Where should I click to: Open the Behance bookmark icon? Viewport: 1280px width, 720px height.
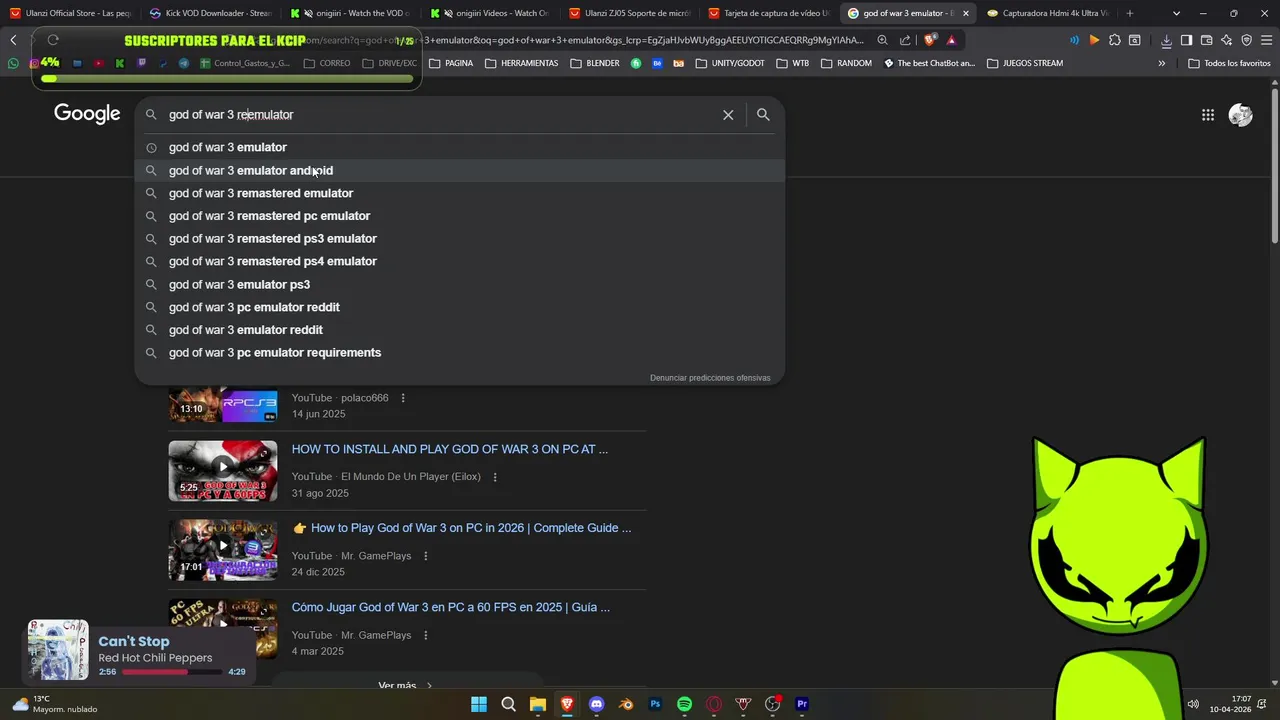coord(657,63)
